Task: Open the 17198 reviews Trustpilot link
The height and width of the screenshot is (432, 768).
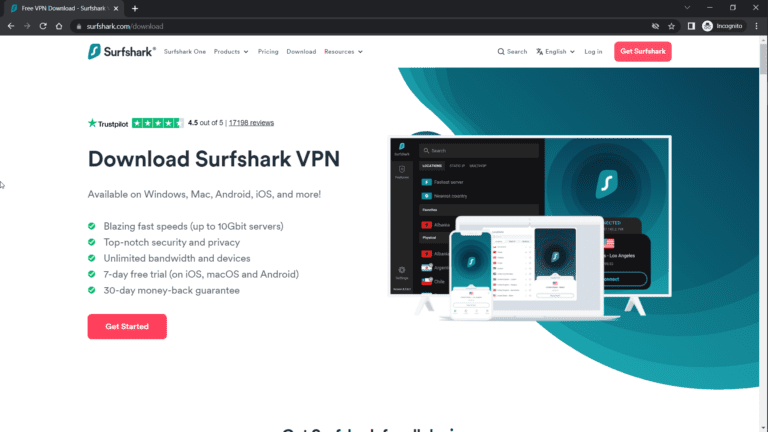Action: 251,123
